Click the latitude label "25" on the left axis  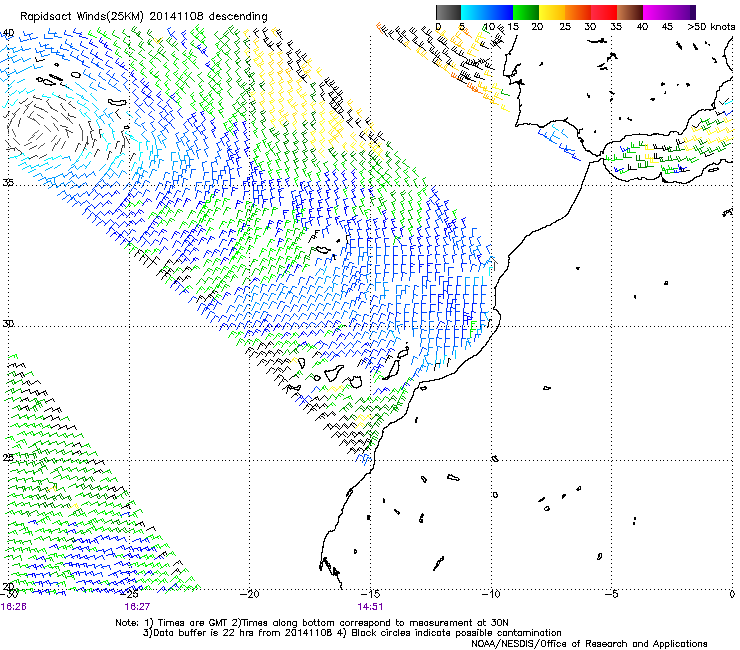pos(8,458)
